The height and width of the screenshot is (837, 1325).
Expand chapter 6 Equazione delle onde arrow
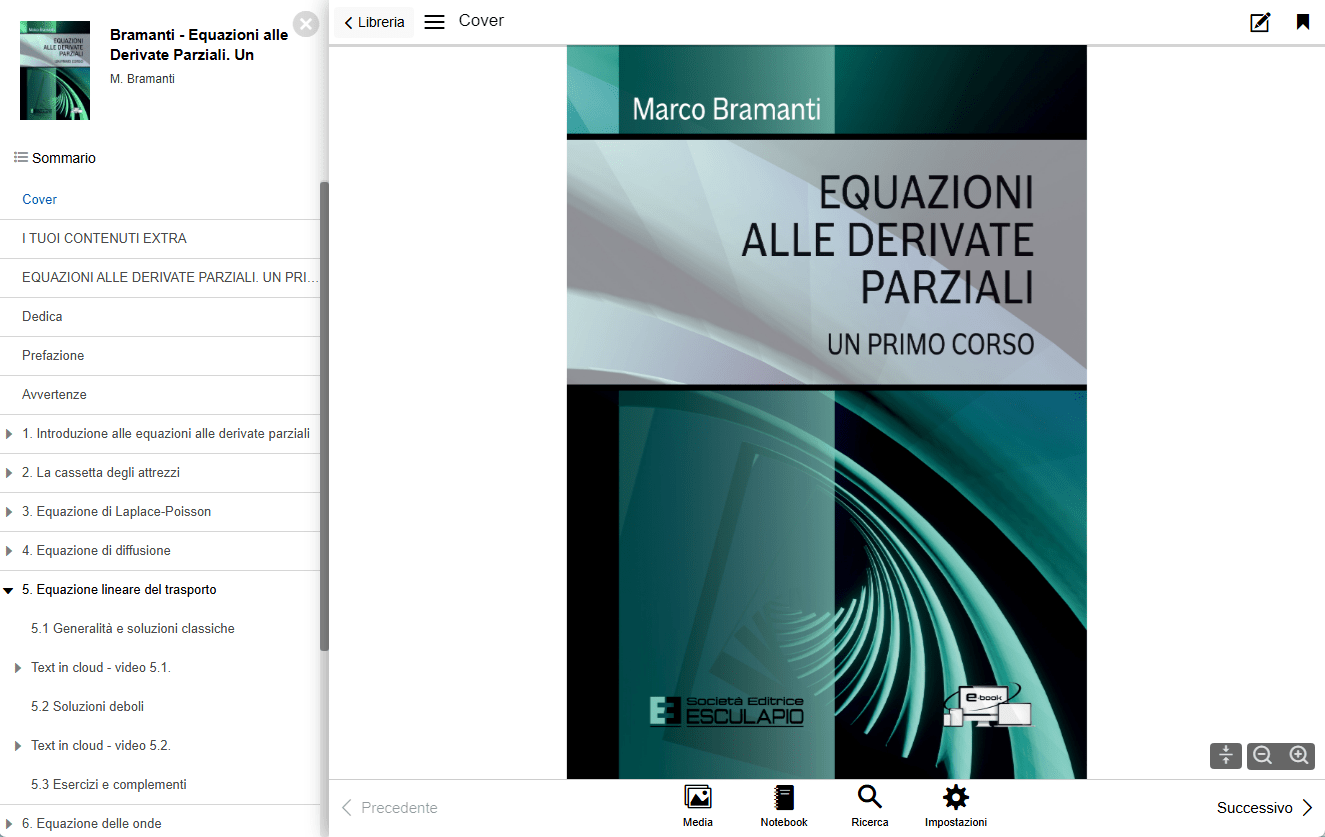pos(9,824)
